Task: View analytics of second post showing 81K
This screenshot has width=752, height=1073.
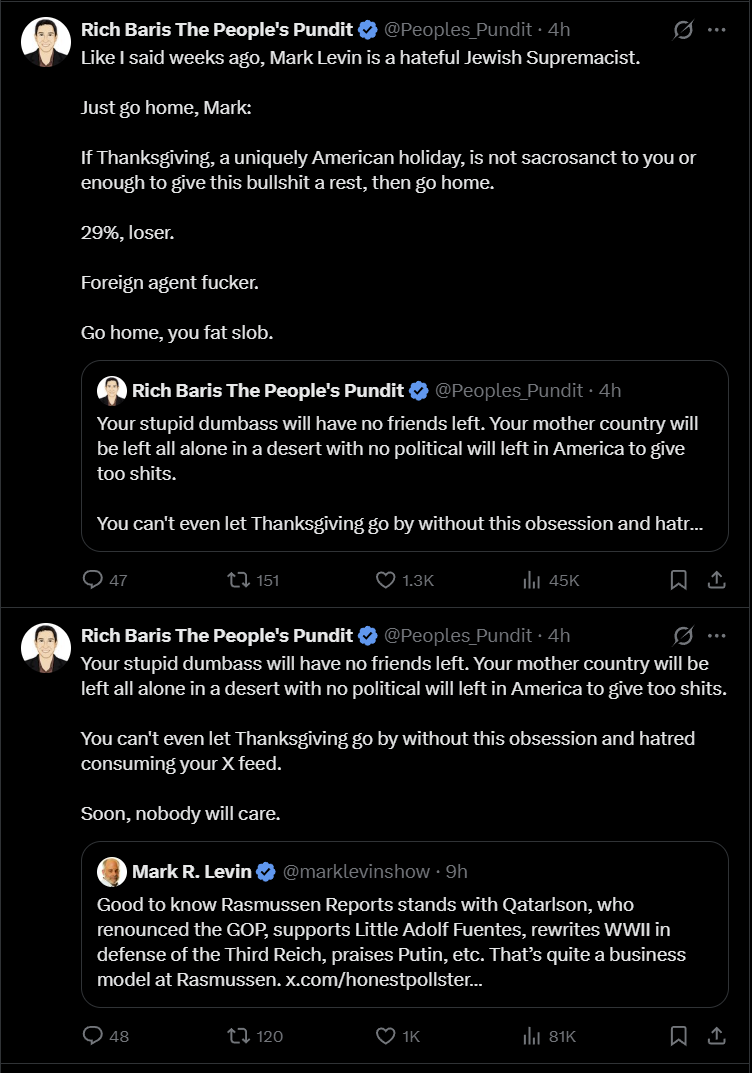Action: click(549, 1036)
